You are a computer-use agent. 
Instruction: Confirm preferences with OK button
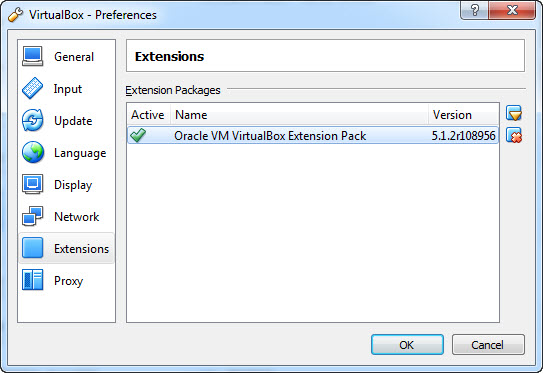pos(407,345)
